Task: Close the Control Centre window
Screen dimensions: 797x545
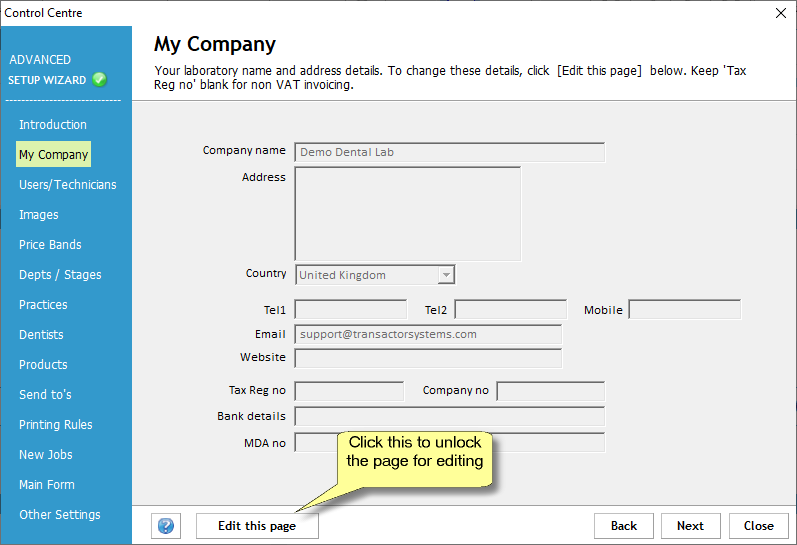Action: click(x=781, y=13)
